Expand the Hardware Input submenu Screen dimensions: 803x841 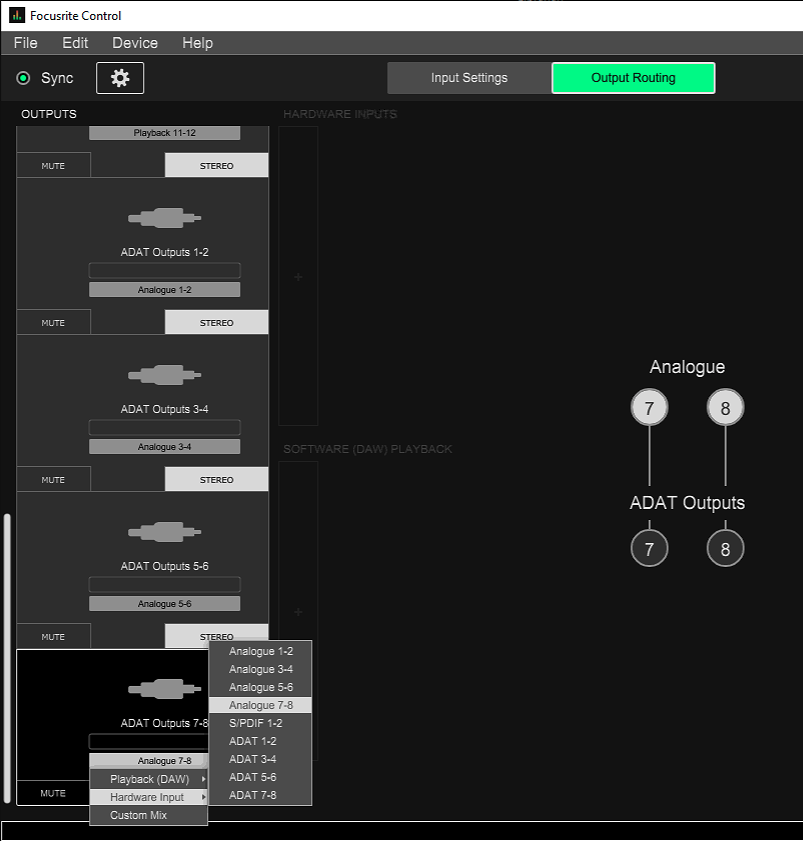149,797
